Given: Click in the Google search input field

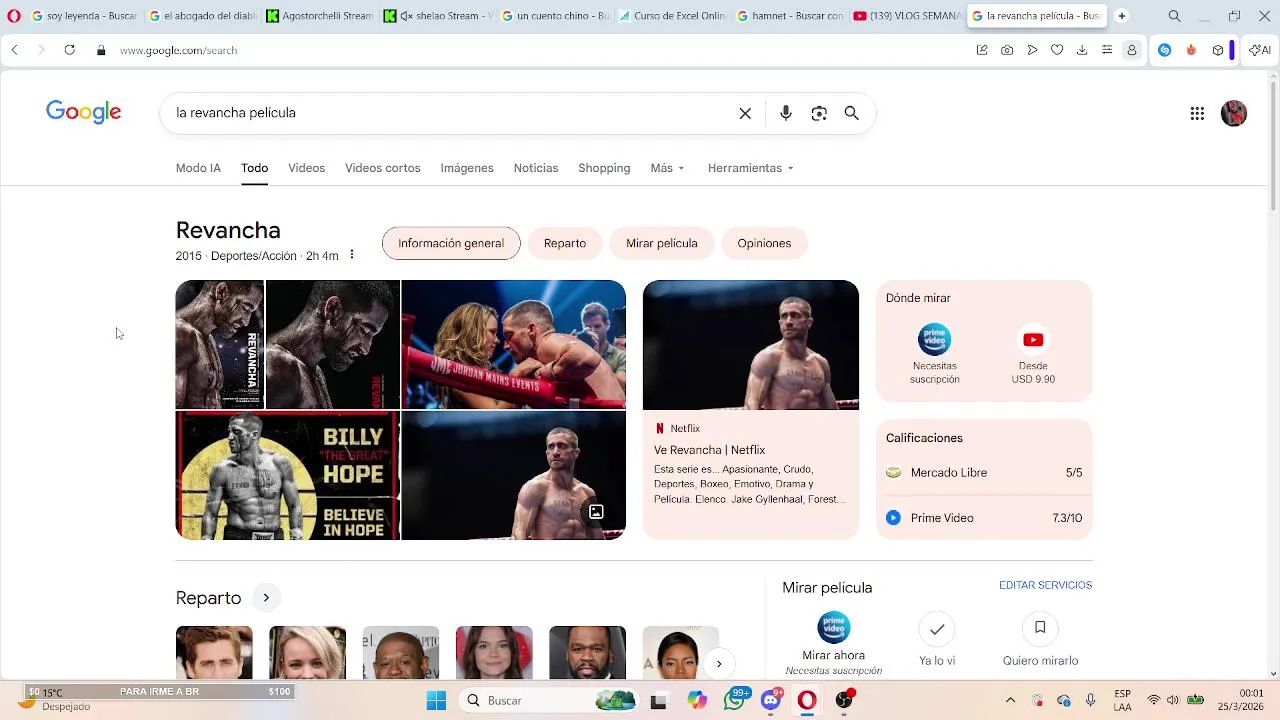Looking at the screenshot, I should [x=450, y=113].
